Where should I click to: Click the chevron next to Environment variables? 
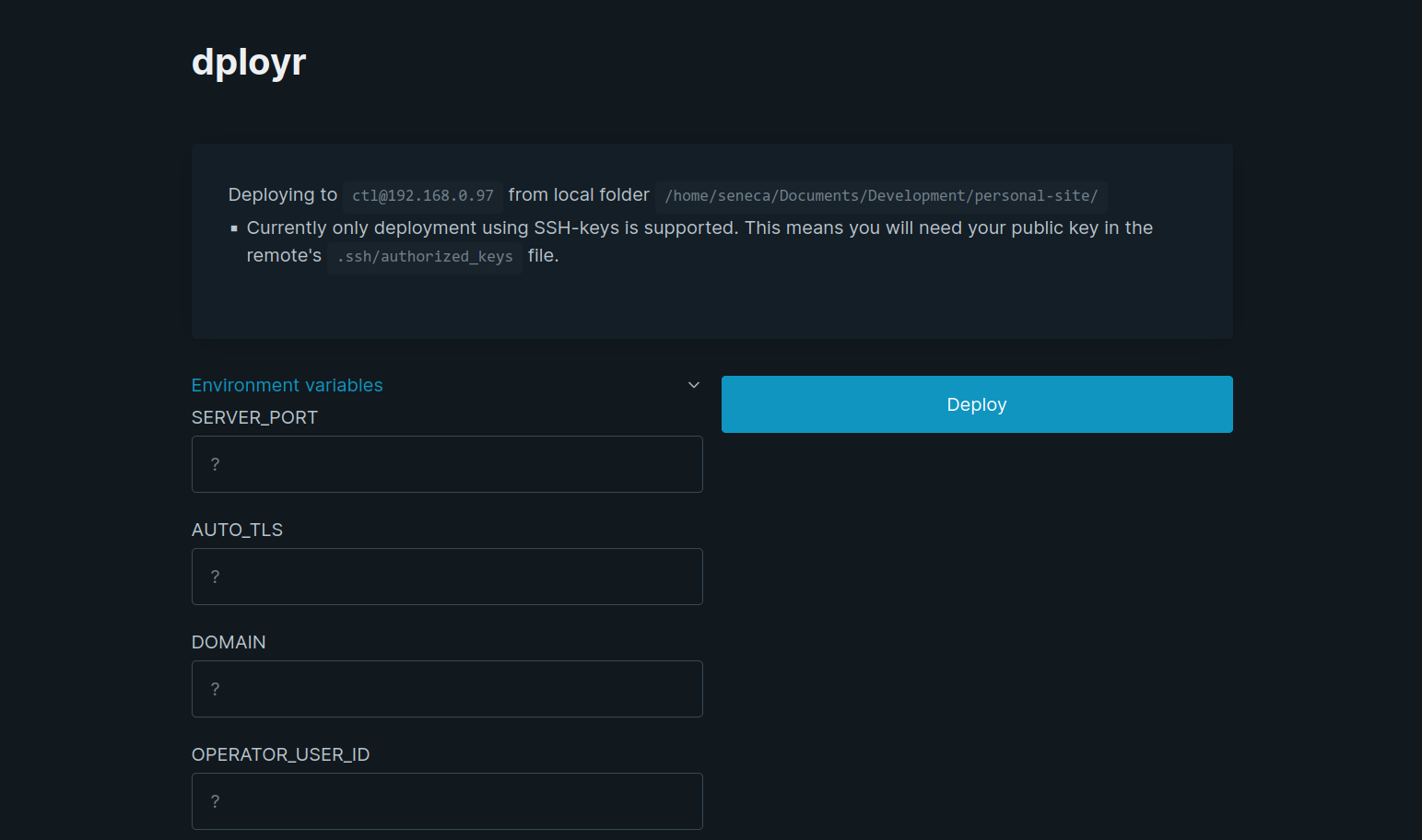click(x=694, y=385)
